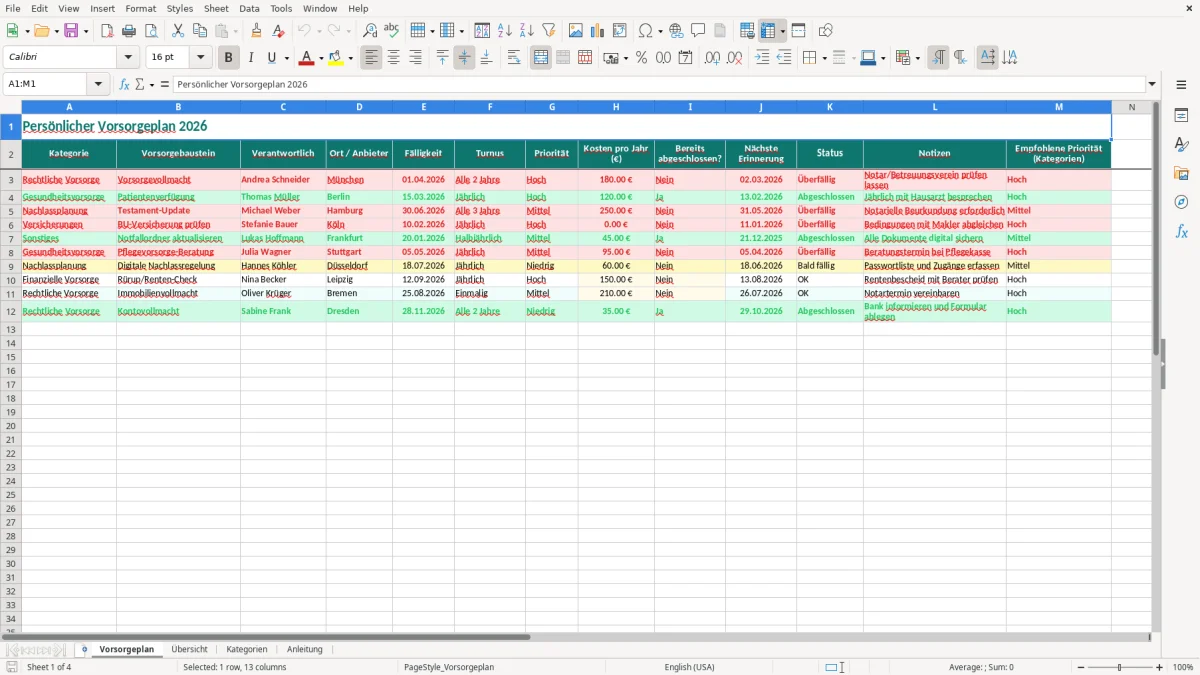Click English (USA) language in status bar
1200x675 pixels.
[x=689, y=667]
